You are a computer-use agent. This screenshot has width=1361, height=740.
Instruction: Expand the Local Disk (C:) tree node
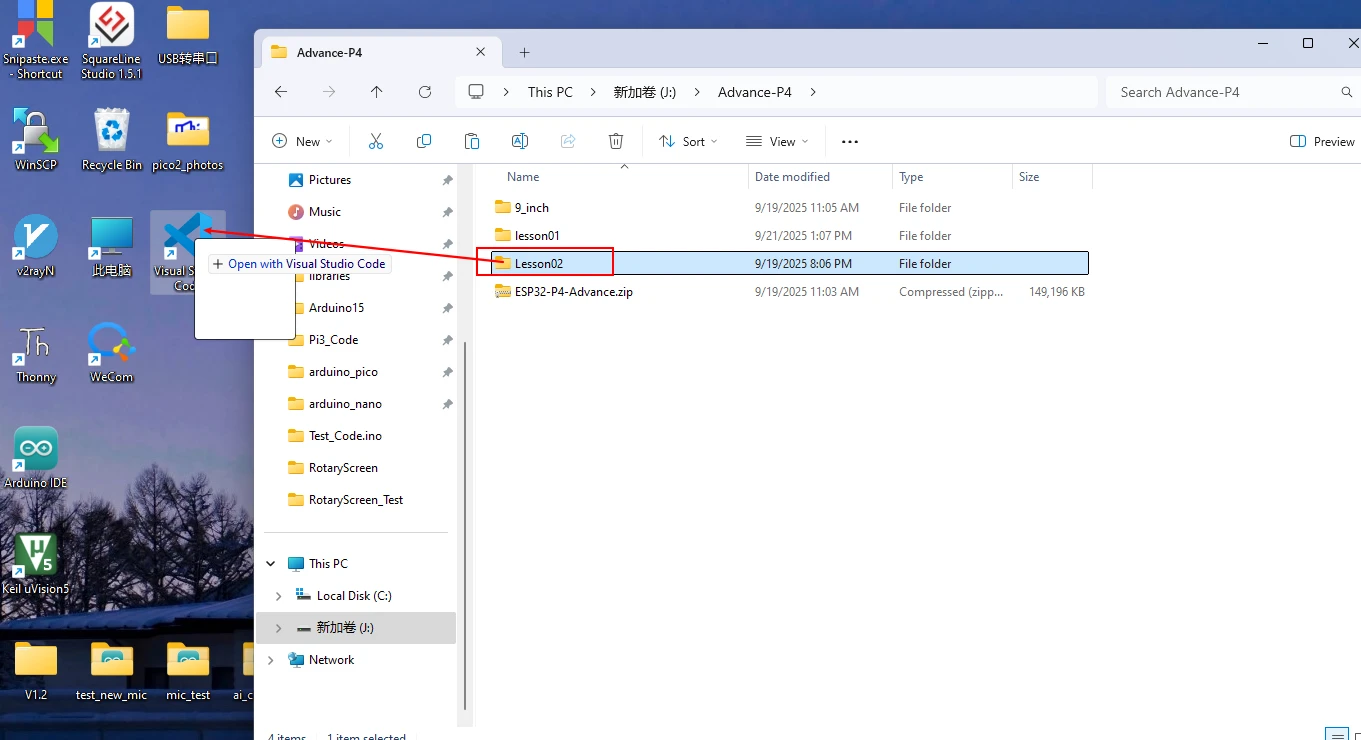tap(279, 596)
